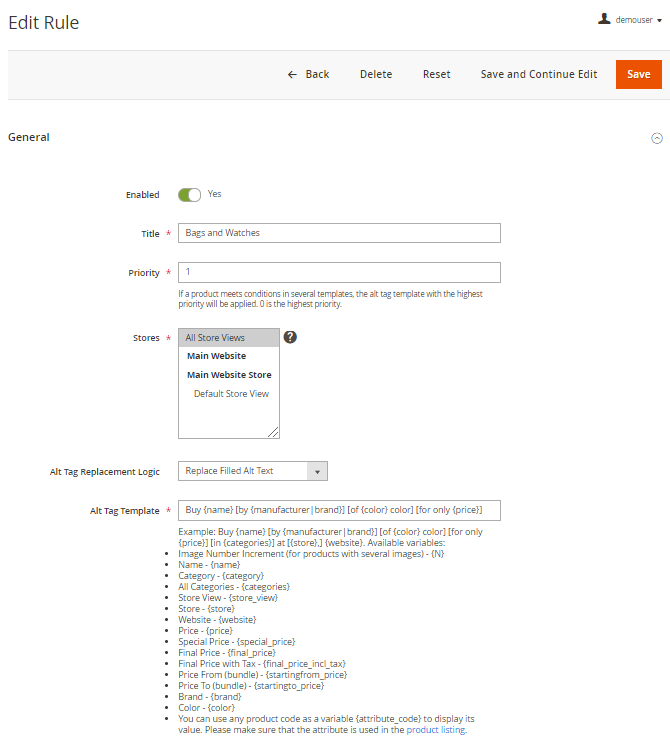The width and height of the screenshot is (670, 751).
Task: Select Default Store View option
Action: 231,394
